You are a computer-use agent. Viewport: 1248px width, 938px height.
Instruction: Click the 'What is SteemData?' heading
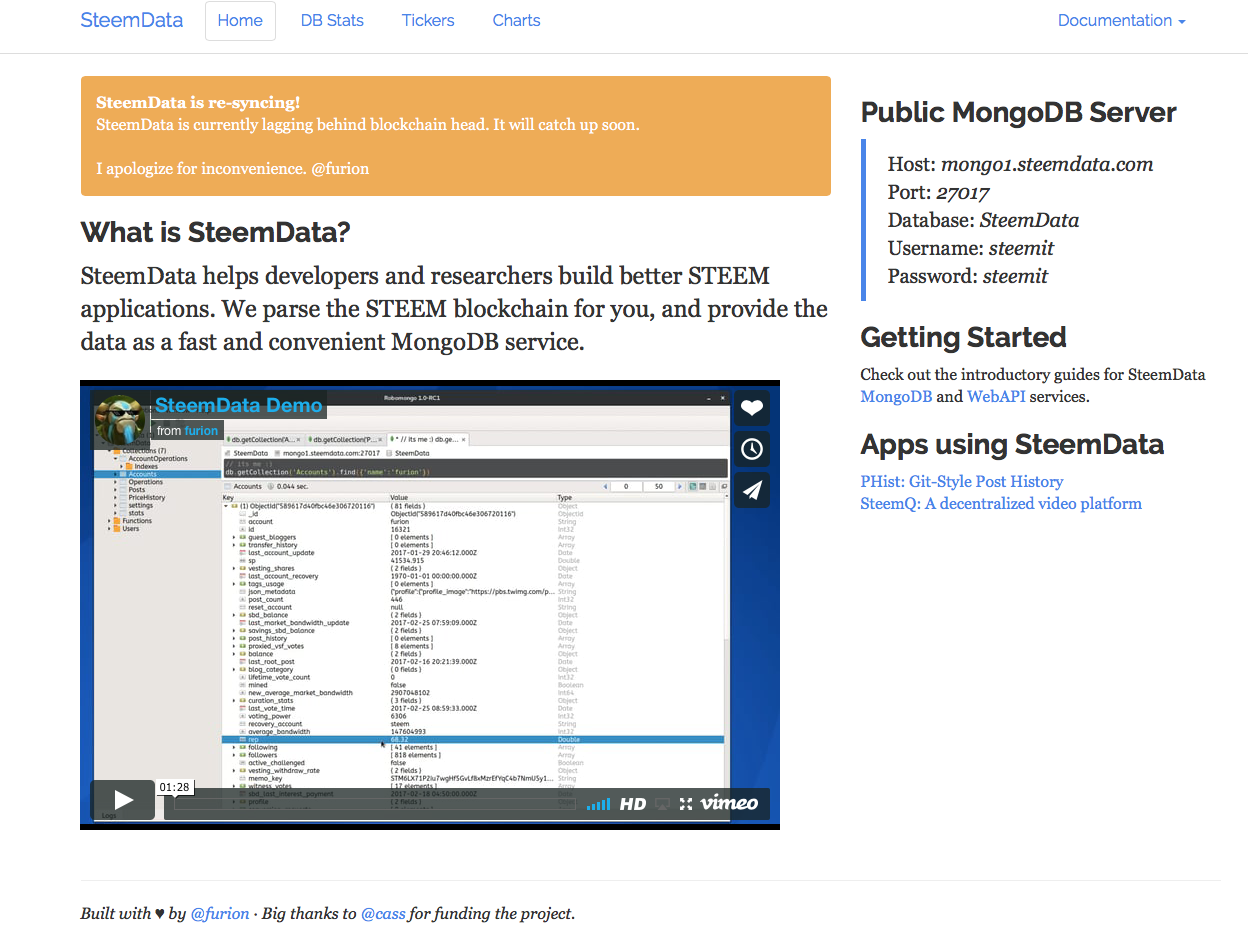pos(215,232)
